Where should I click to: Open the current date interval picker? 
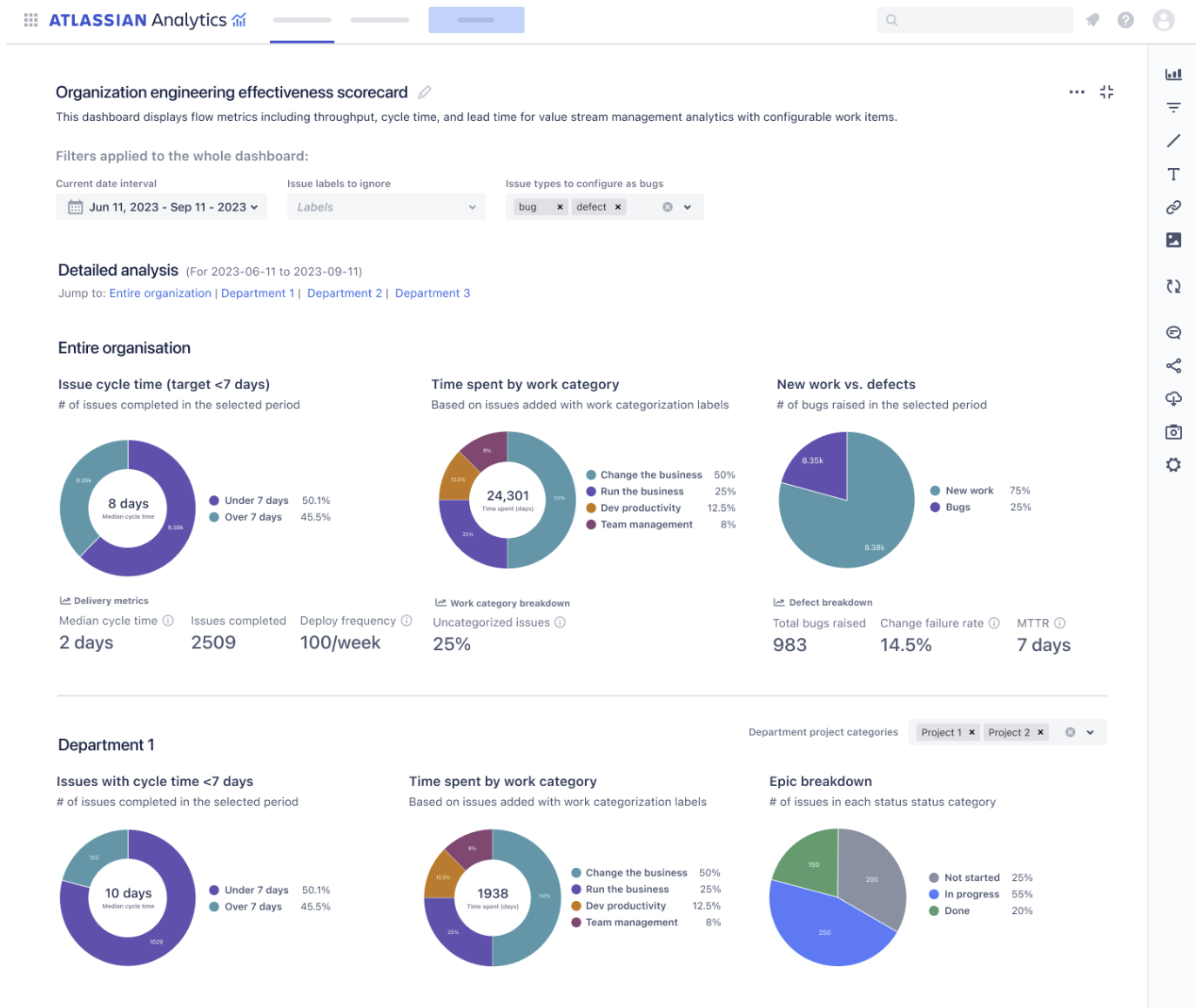(161, 206)
